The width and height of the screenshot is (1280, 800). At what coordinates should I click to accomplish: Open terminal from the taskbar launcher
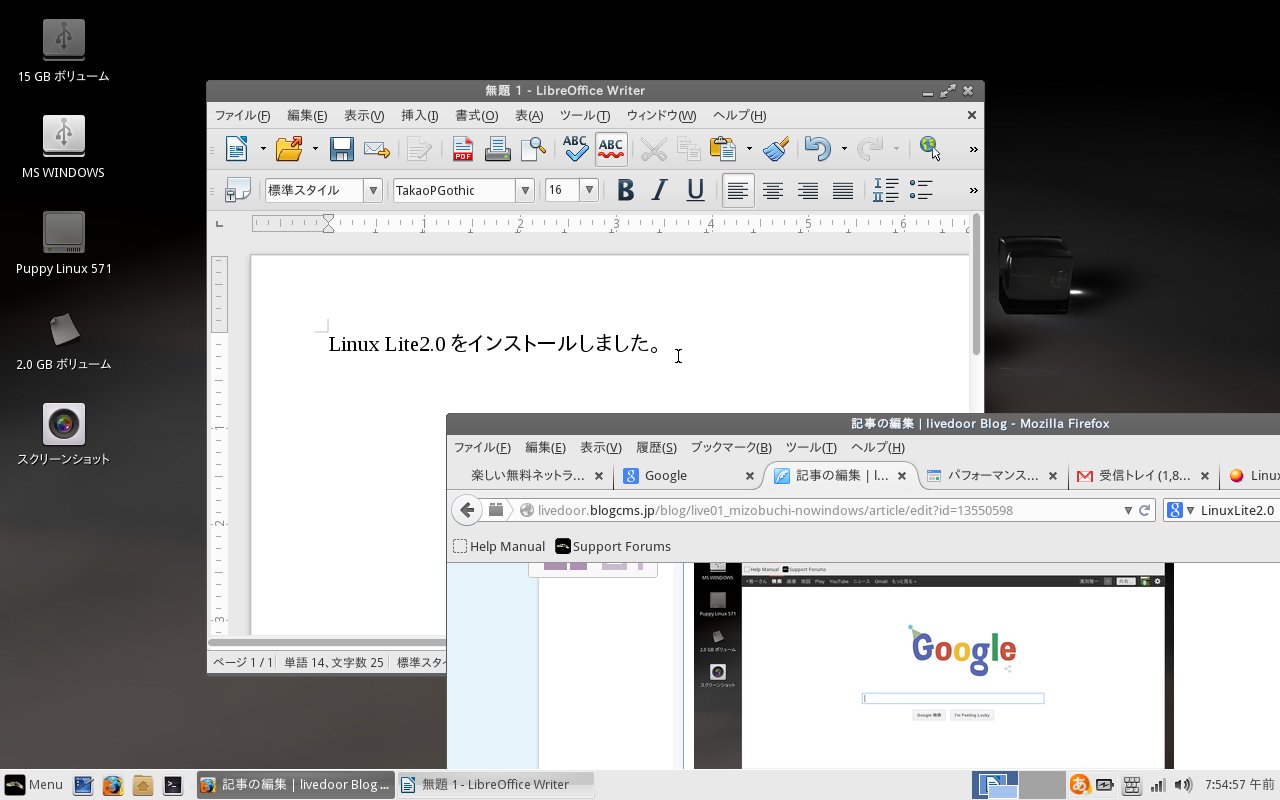[172, 785]
